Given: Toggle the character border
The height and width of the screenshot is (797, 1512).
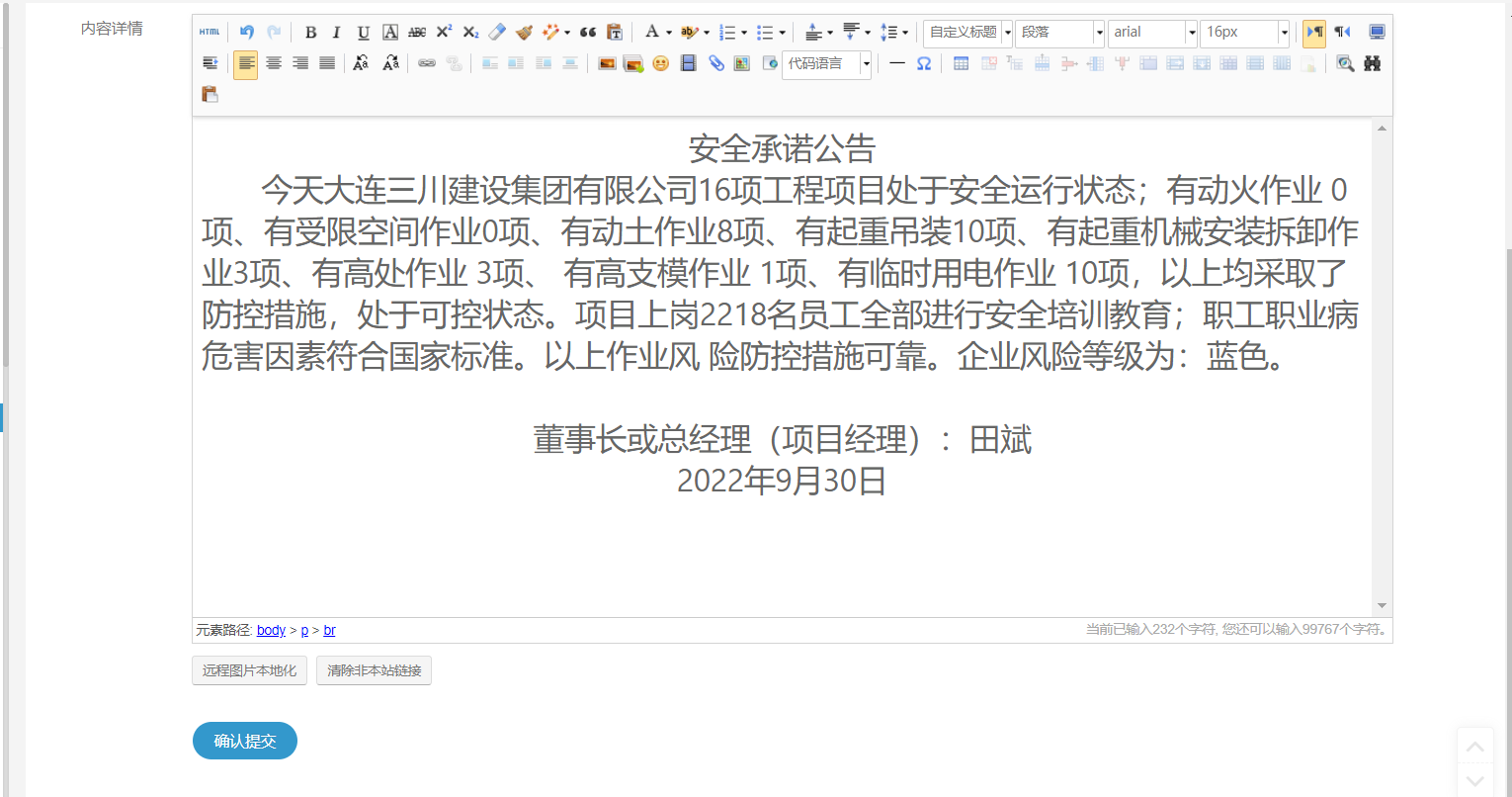Looking at the screenshot, I should [x=390, y=33].
